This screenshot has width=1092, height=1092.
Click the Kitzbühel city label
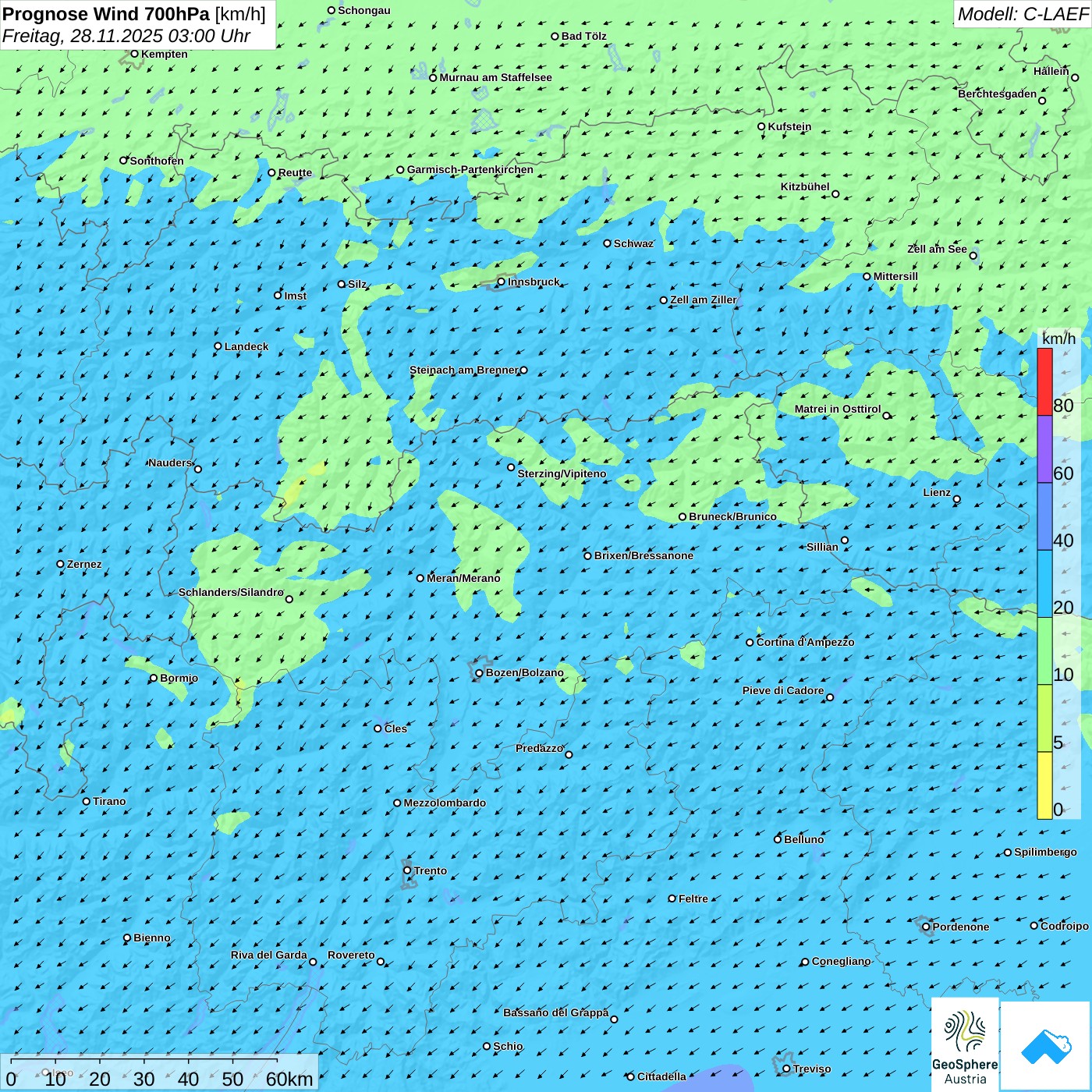[x=805, y=186]
